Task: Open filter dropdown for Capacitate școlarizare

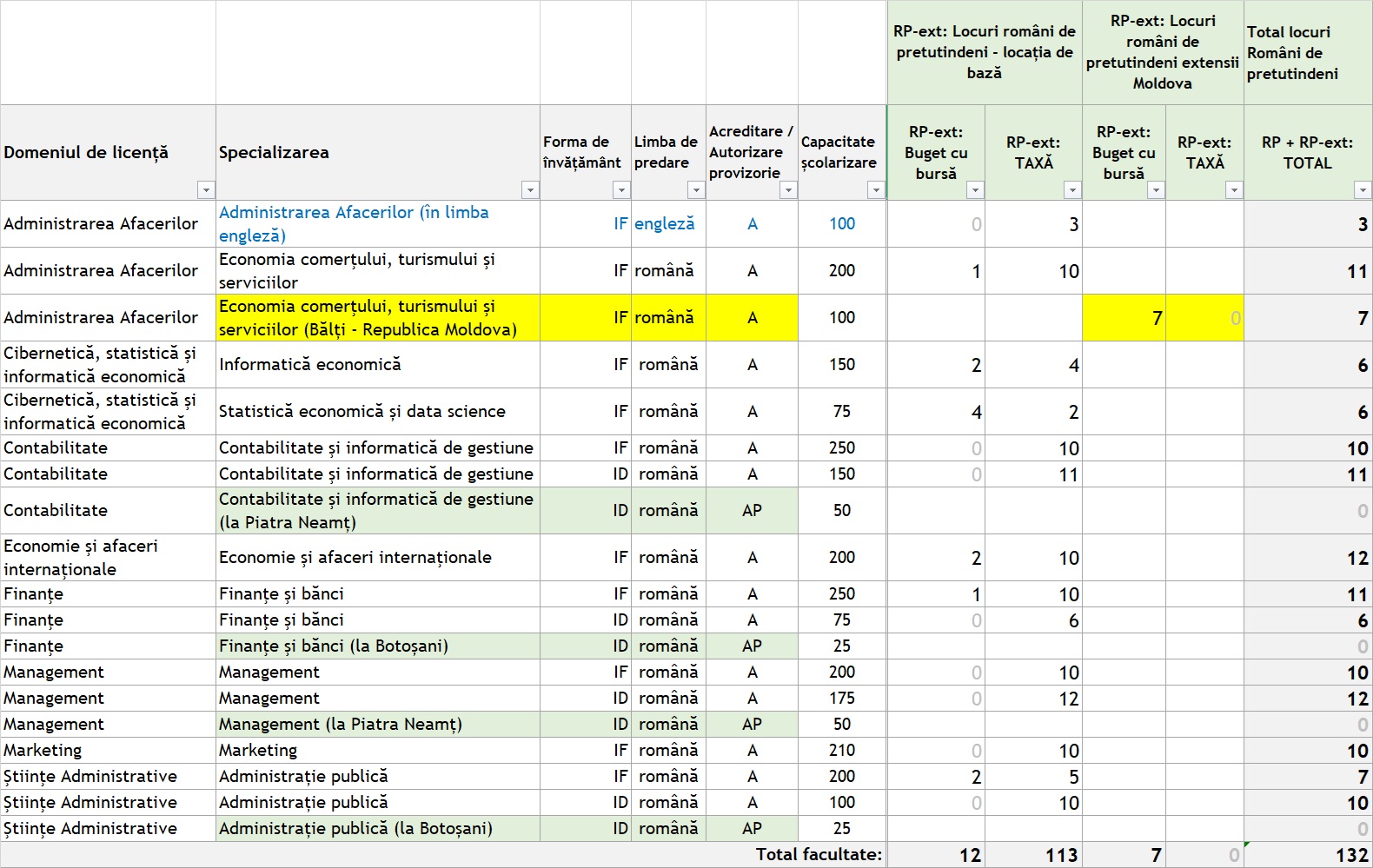Action: [876, 190]
